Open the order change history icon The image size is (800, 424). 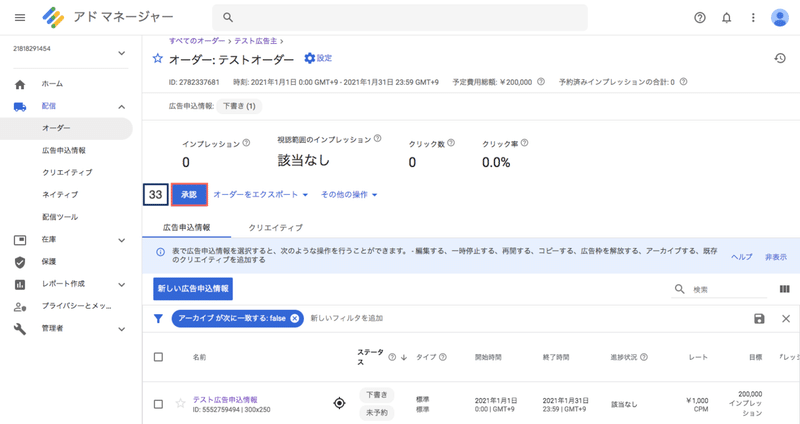click(x=780, y=58)
